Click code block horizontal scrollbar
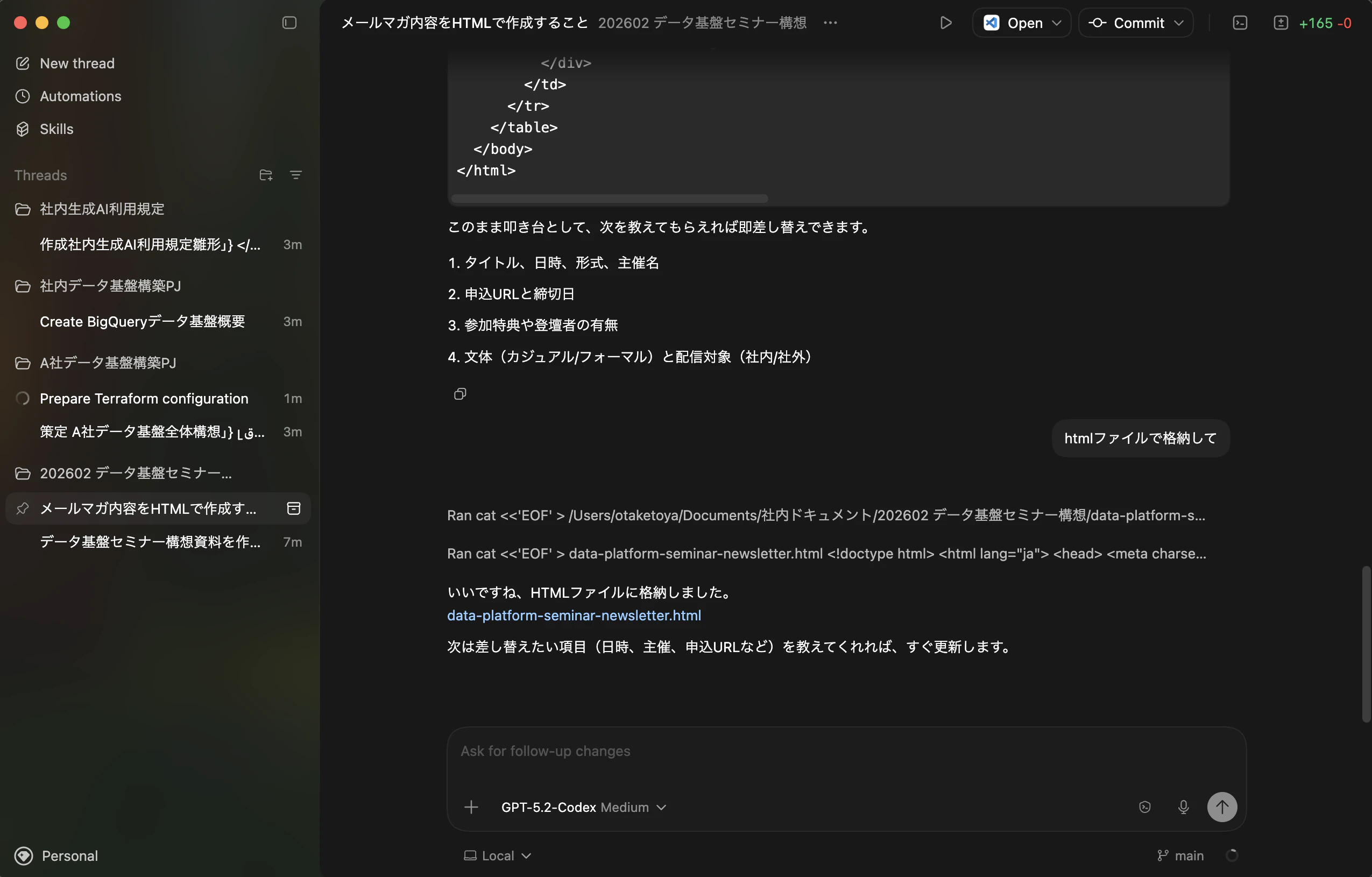The height and width of the screenshot is (877, 1372). [609, 199]
